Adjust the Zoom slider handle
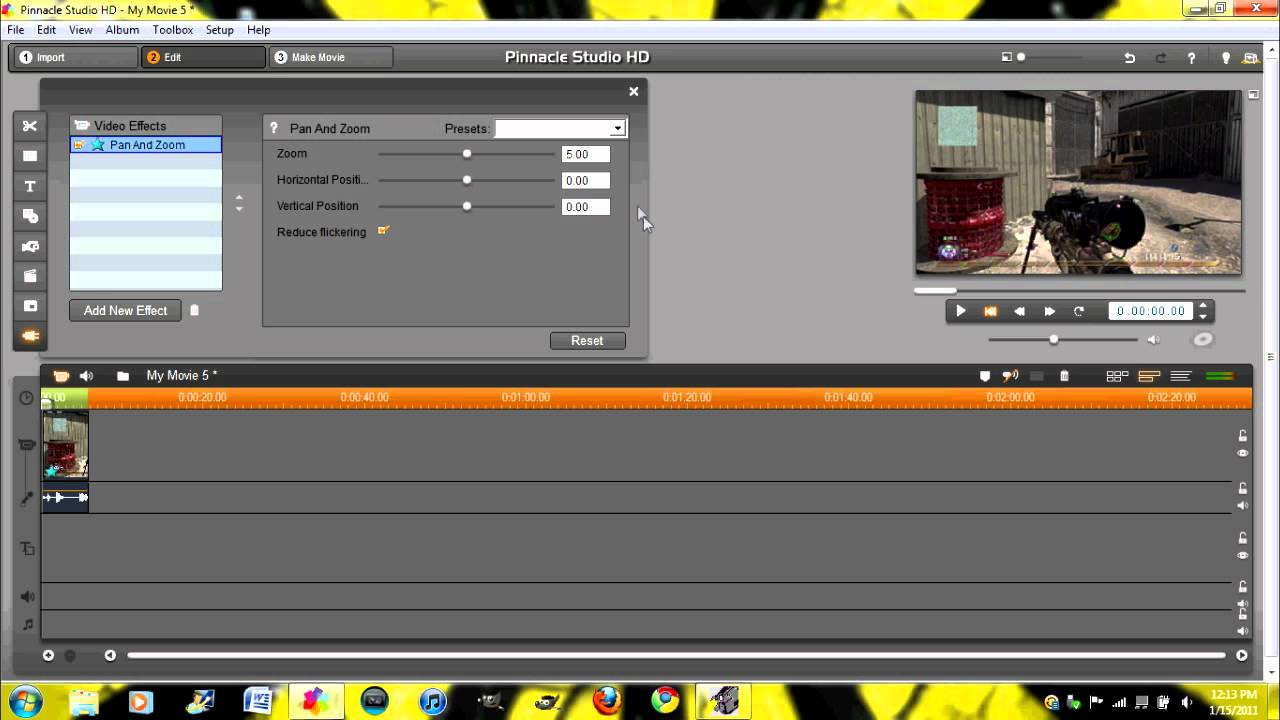Screen dimensions: 1280x720 (467, 154)
